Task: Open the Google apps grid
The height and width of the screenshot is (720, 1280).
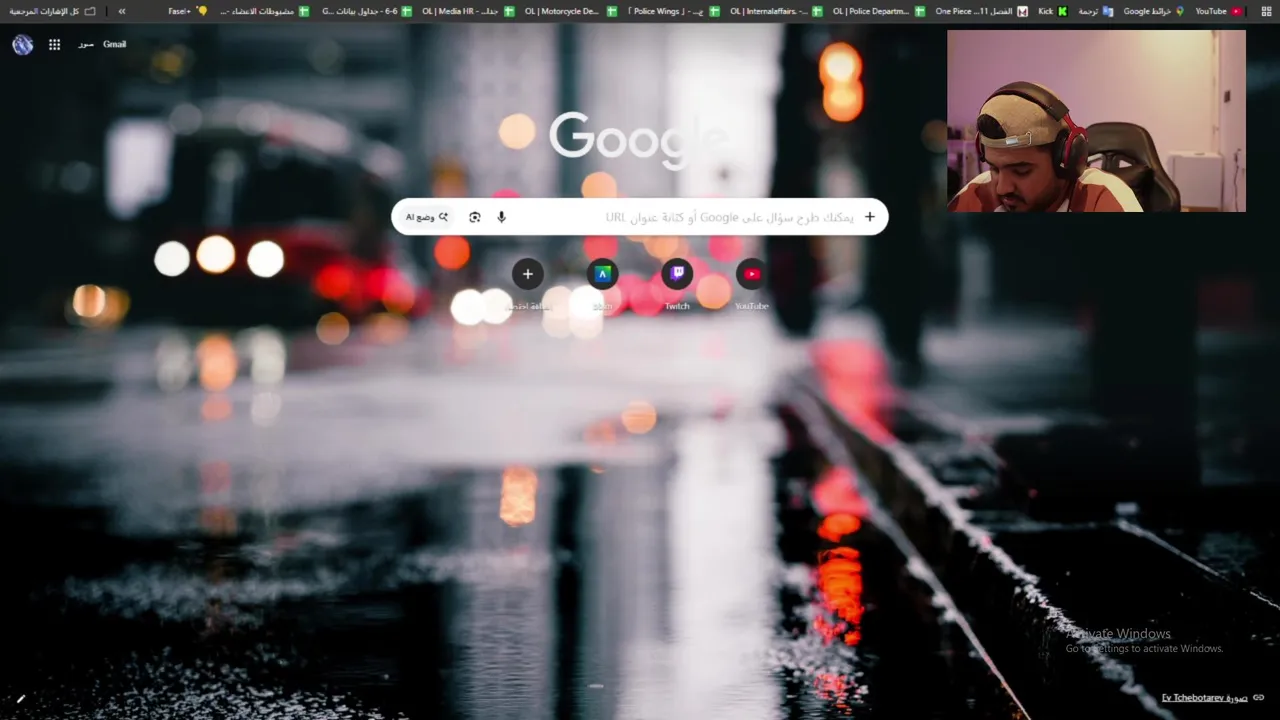Action: (54, 44)
